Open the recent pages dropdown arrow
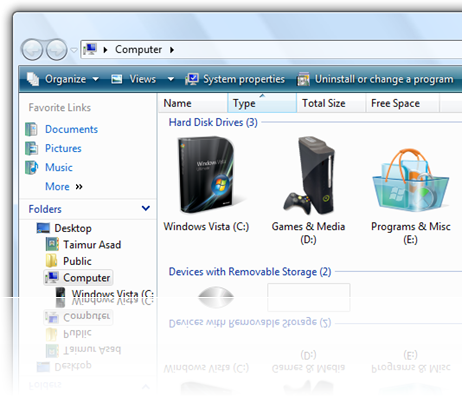 pos(74,50)
